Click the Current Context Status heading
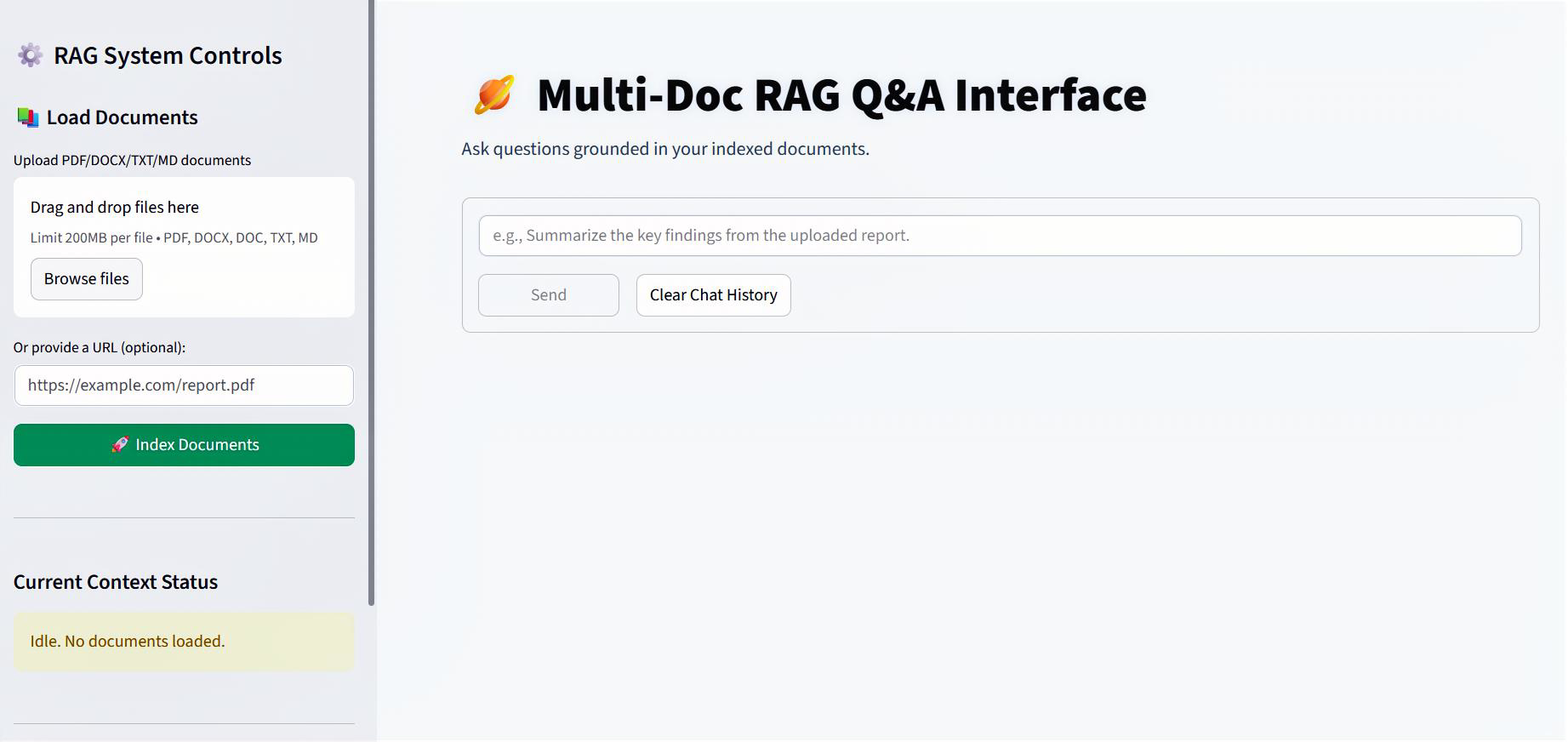The width and height of the screenshot is (1568, 742). (116, 582)
